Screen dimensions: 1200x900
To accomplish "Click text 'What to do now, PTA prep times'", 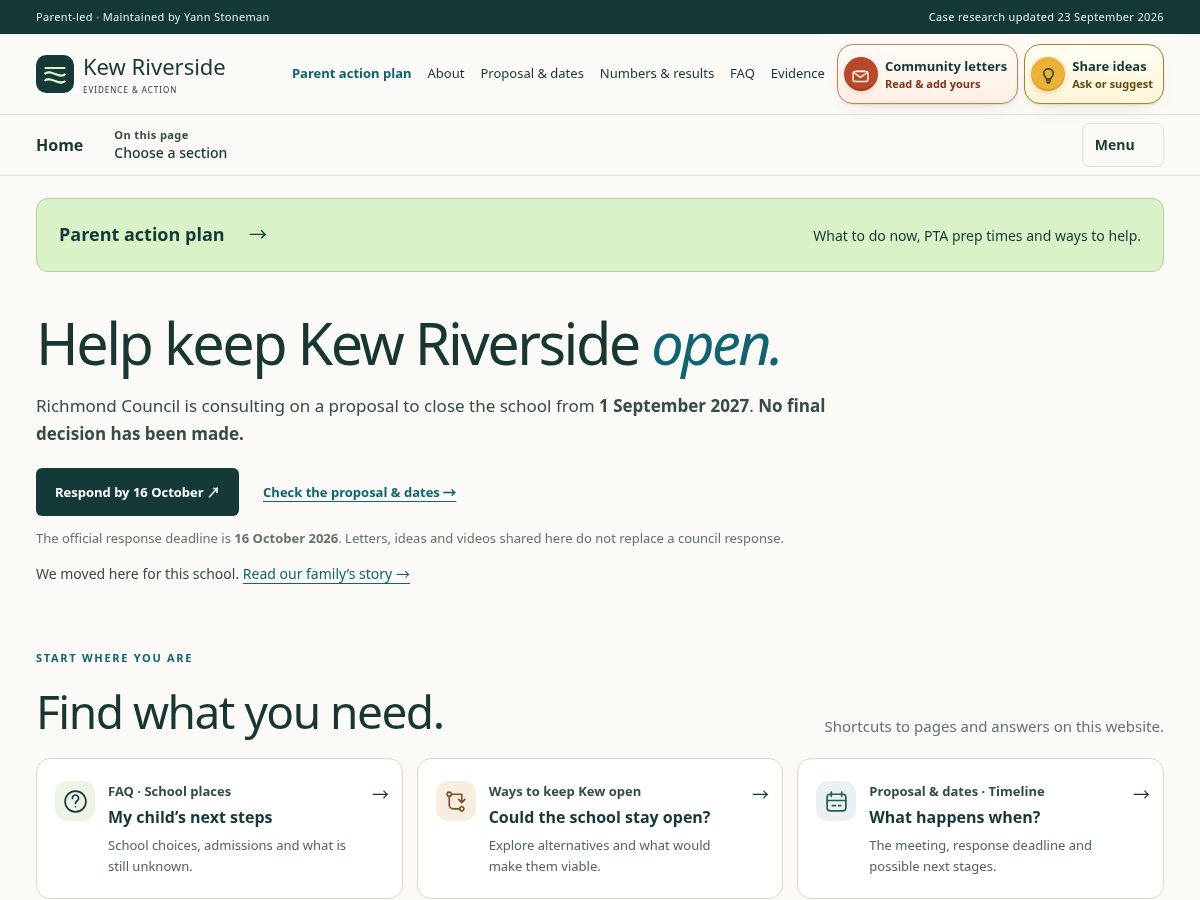I will [917, 236].
